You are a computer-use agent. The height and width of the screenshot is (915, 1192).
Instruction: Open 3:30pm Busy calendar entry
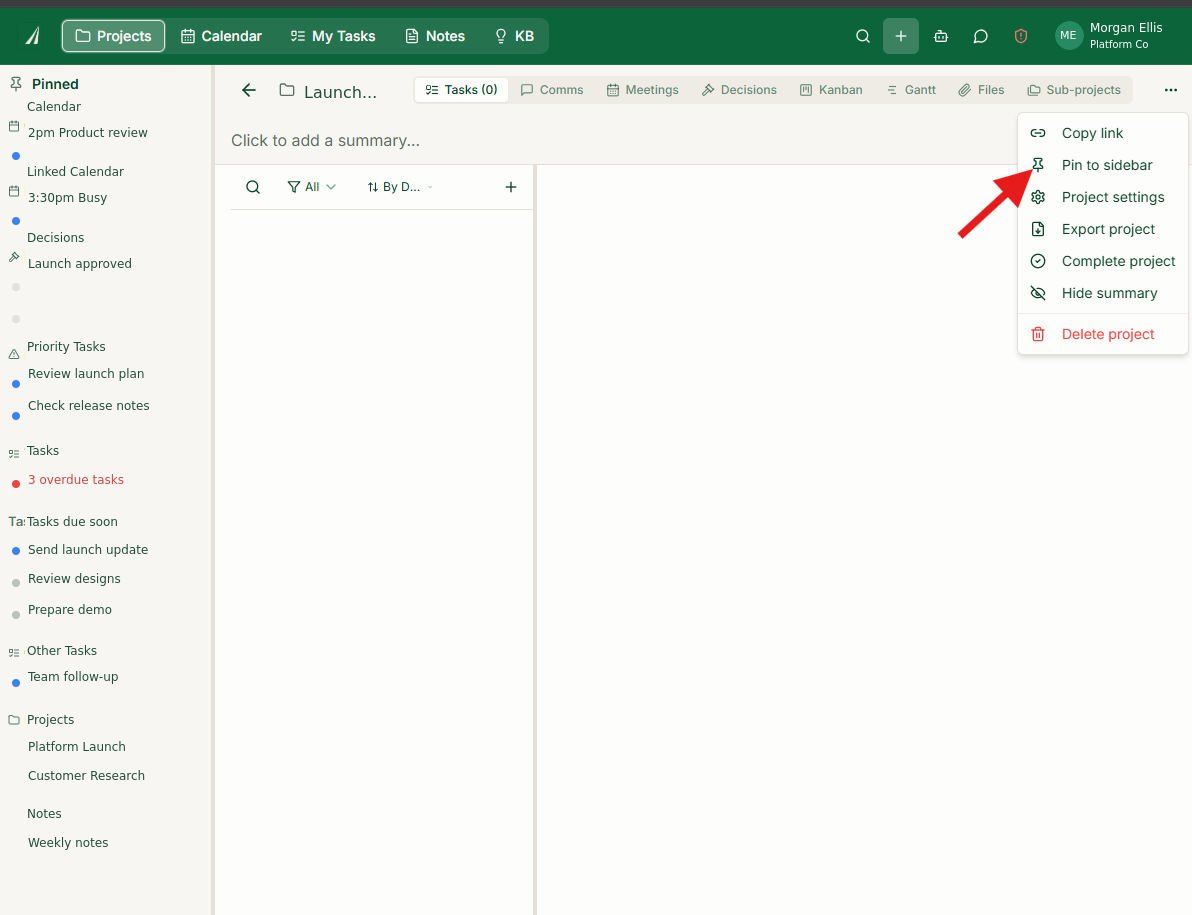(x=68, y=198)
